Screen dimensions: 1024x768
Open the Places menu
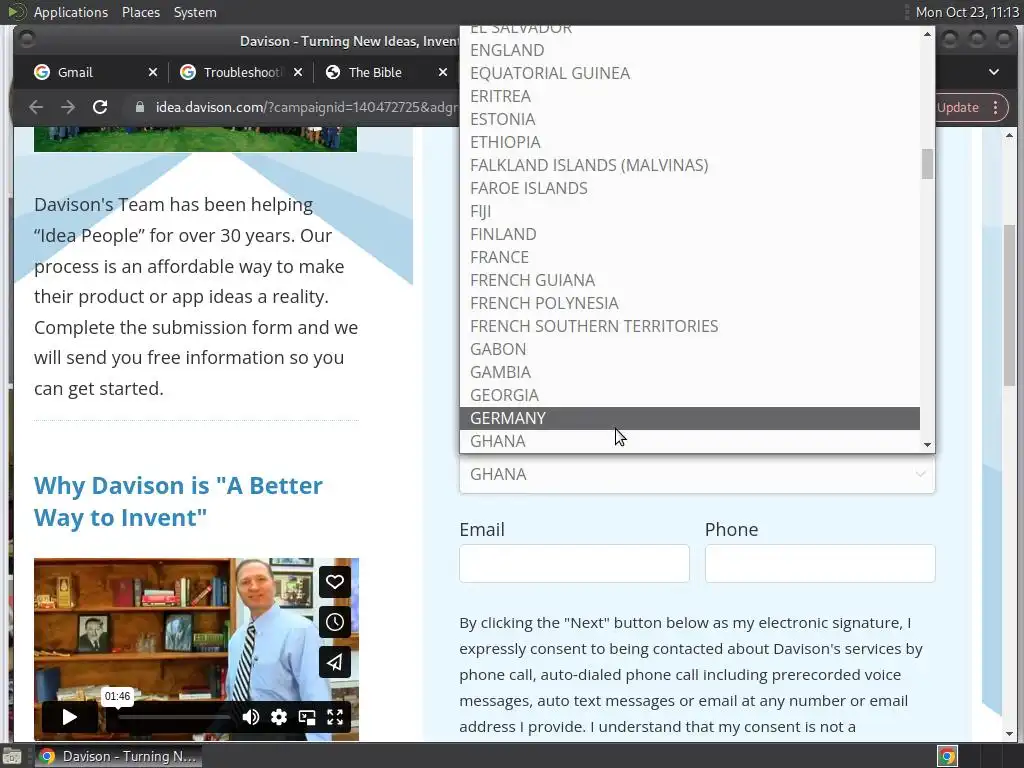140,12
